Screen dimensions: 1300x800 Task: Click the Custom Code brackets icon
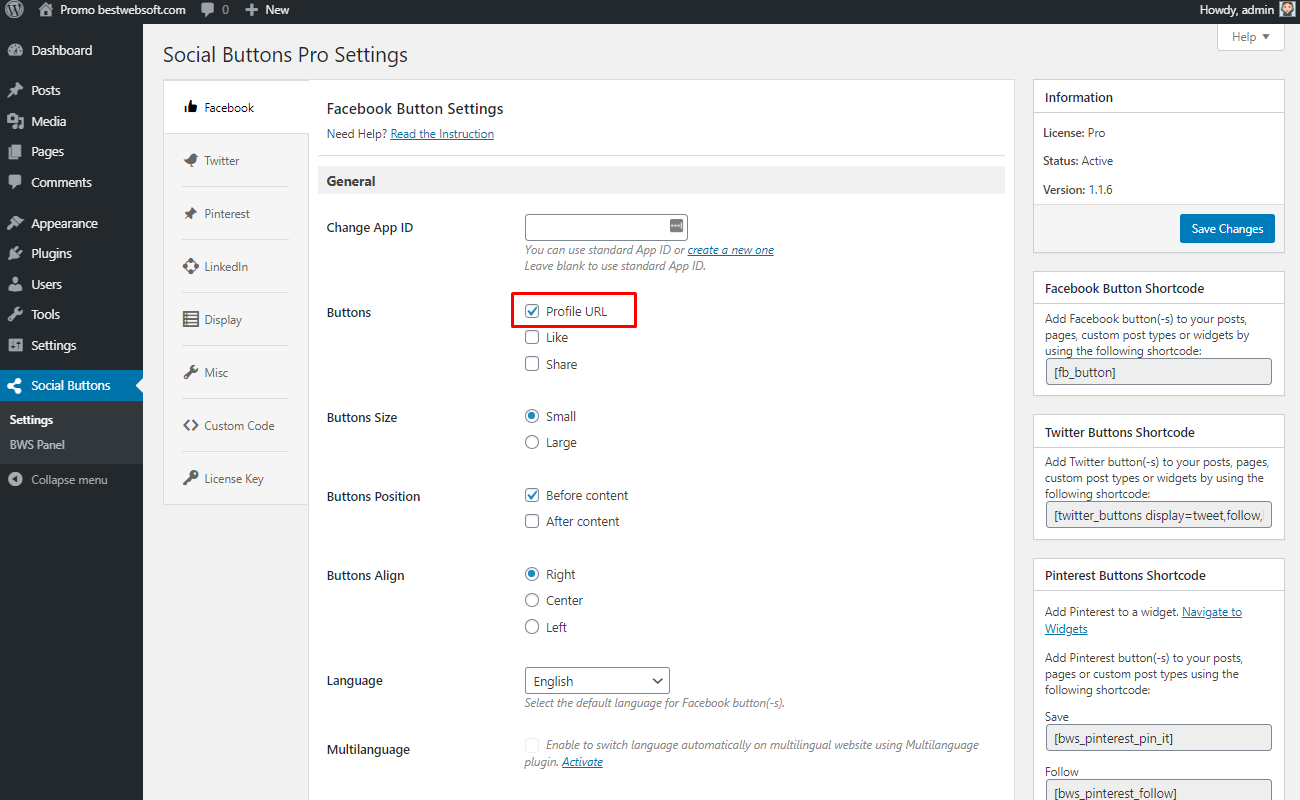[190, 425]
